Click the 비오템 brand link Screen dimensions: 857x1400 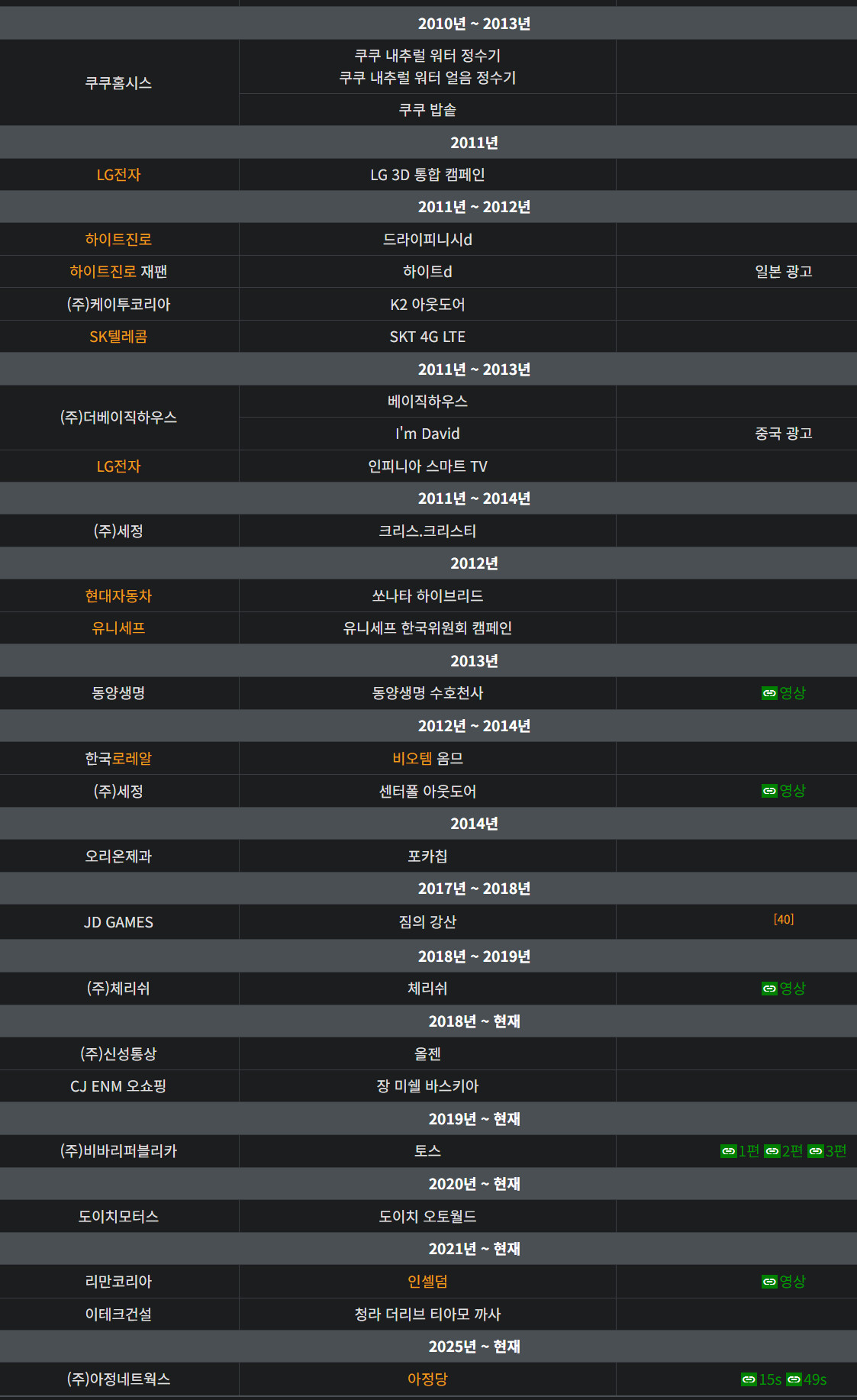(x=412, y=759)
